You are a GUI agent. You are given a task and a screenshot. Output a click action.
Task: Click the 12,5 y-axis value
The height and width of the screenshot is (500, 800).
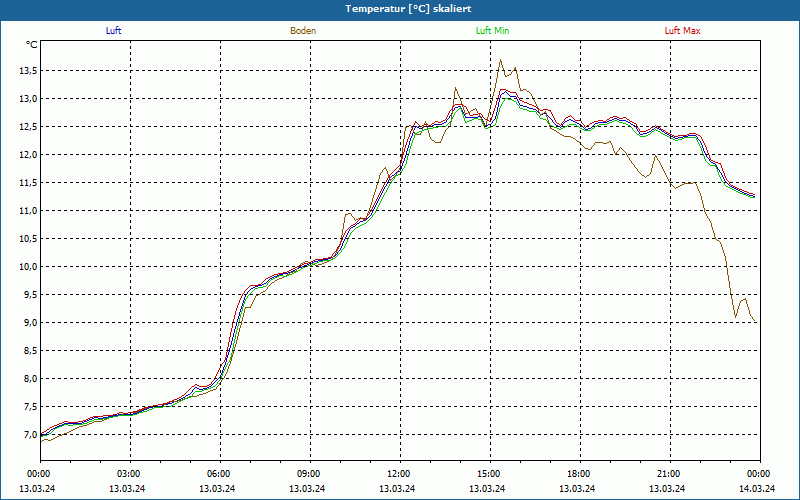tap(28, 127)
